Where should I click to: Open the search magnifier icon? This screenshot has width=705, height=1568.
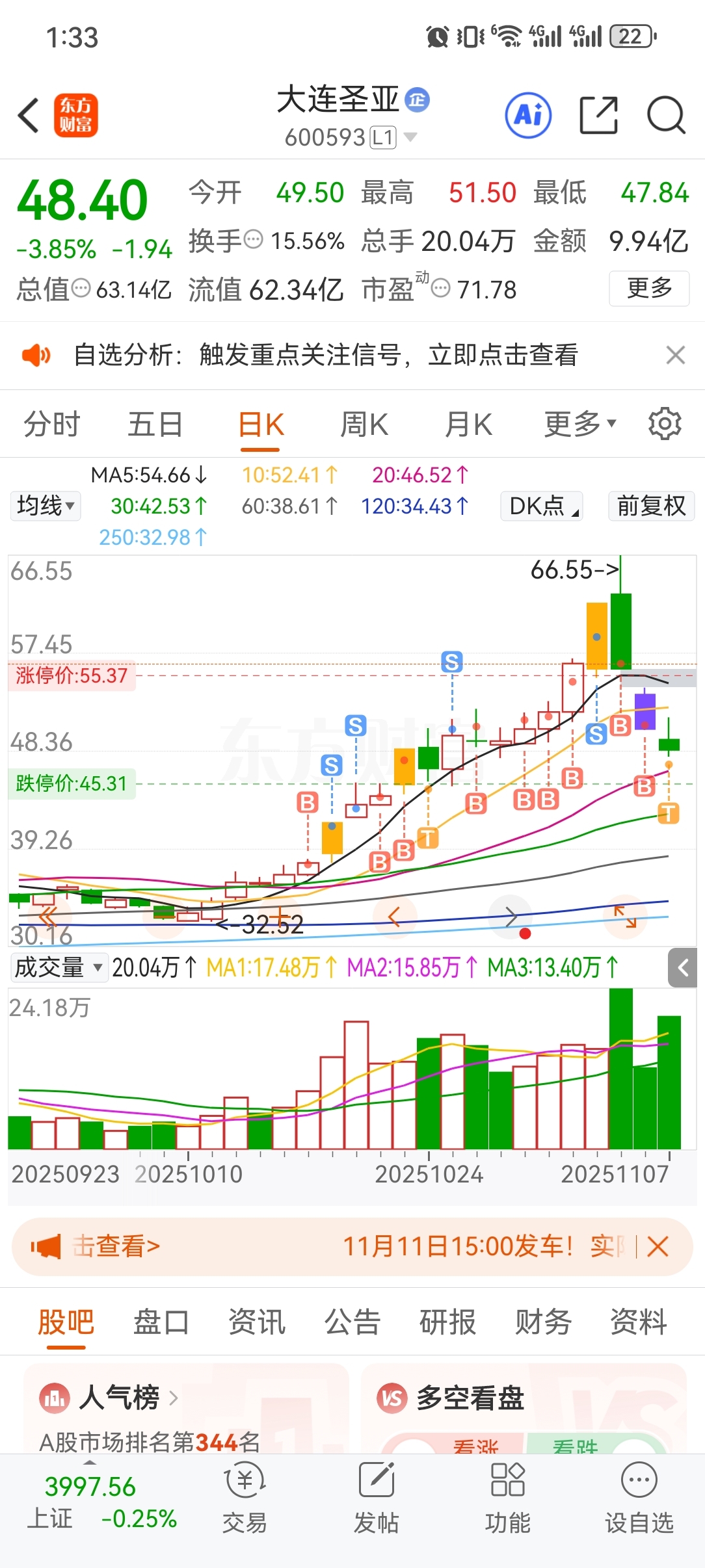click(667, 116)
